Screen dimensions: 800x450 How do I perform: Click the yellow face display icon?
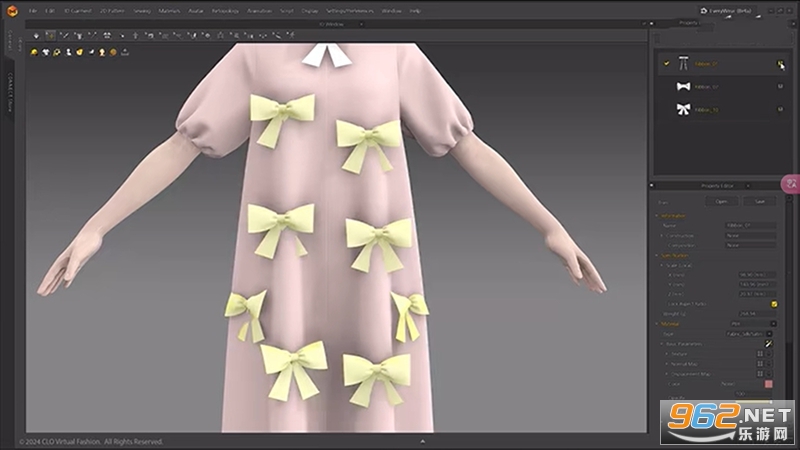tap(80, 52)
